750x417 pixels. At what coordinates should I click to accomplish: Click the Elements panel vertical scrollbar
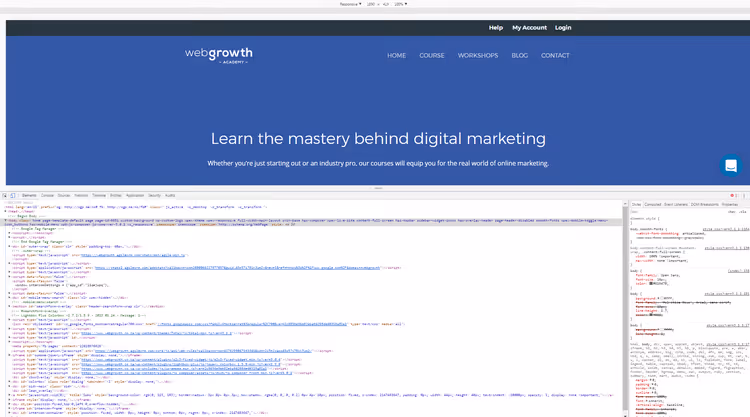625,308
